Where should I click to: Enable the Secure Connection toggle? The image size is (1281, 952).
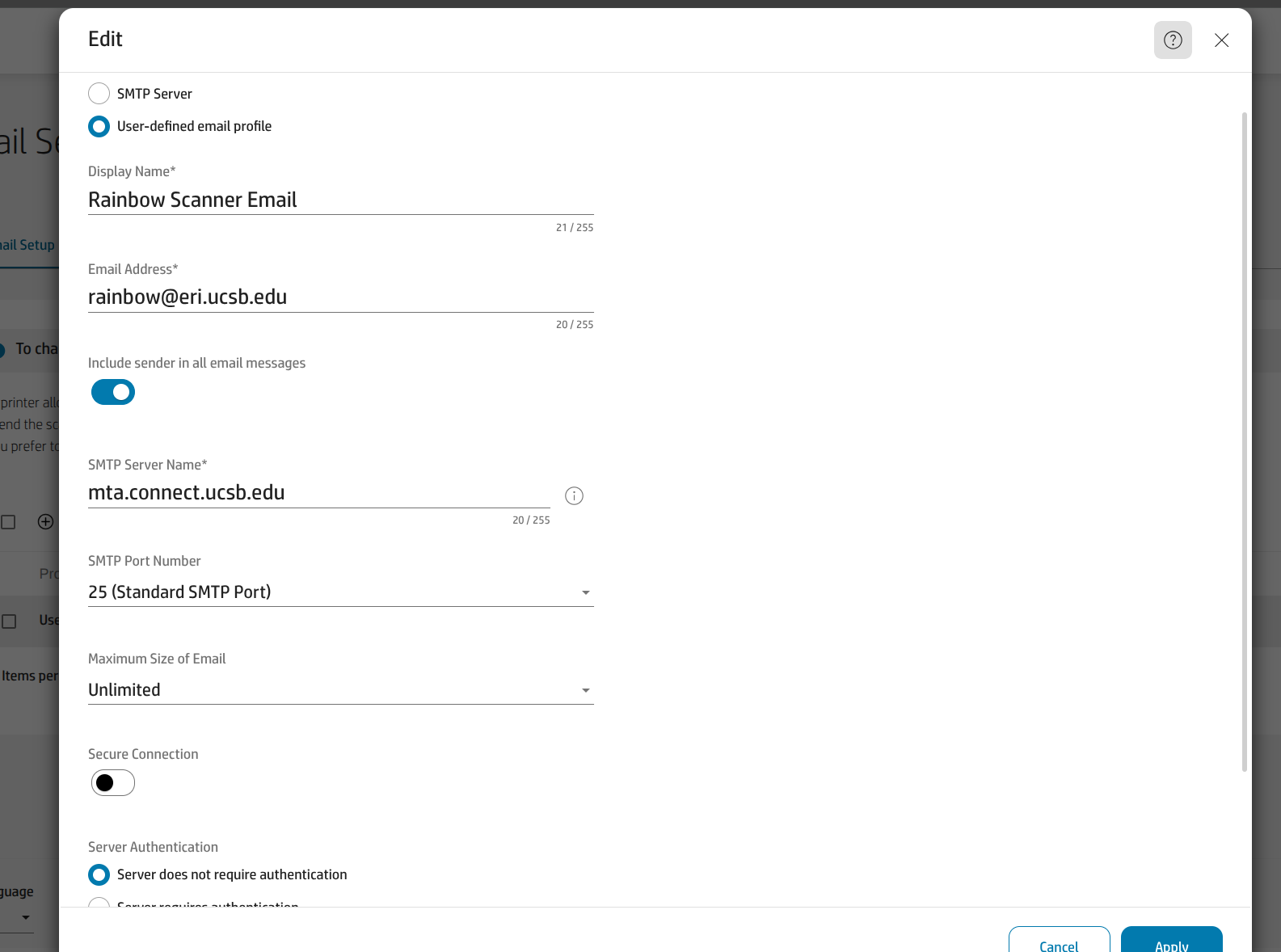tap(113, 783)
